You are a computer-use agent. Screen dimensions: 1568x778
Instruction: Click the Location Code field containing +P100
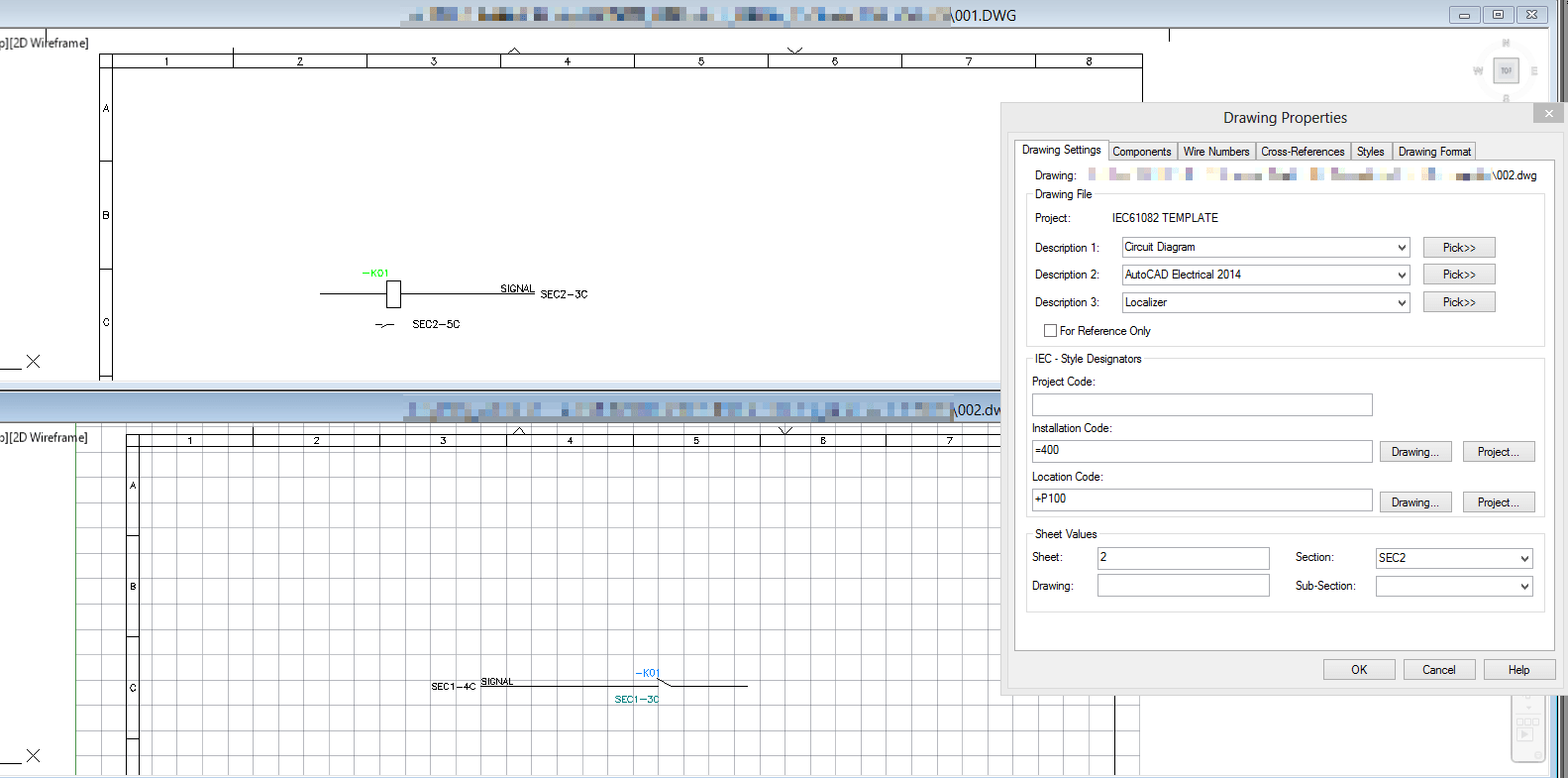1202,500
